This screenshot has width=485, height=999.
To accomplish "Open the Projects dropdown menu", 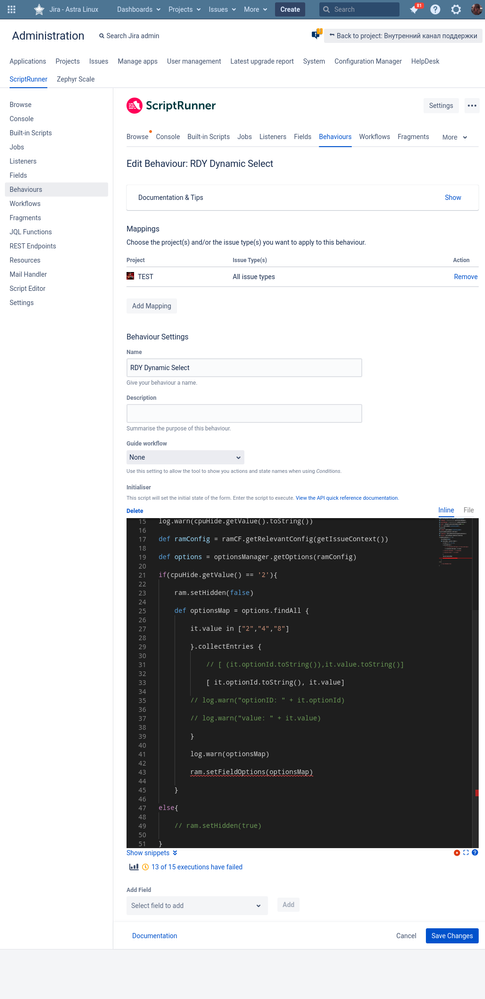I will (185, 10).
